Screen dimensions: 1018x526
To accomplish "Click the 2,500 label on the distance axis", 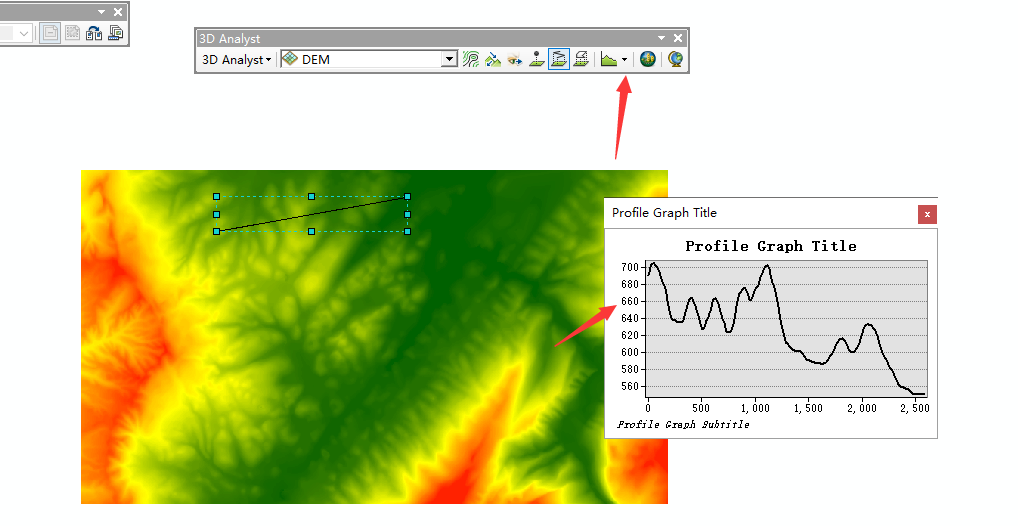I will 915,408.
